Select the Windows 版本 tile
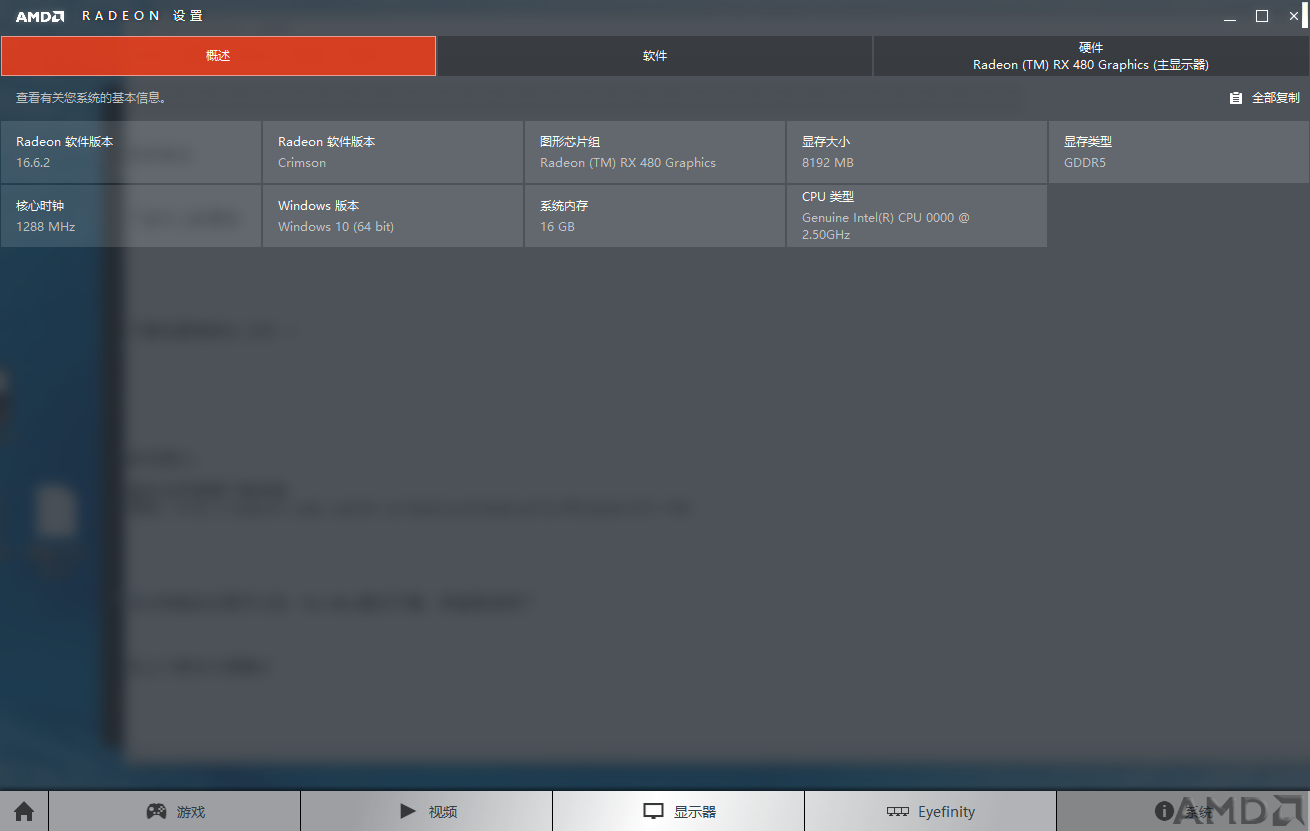 pos(393,216)
